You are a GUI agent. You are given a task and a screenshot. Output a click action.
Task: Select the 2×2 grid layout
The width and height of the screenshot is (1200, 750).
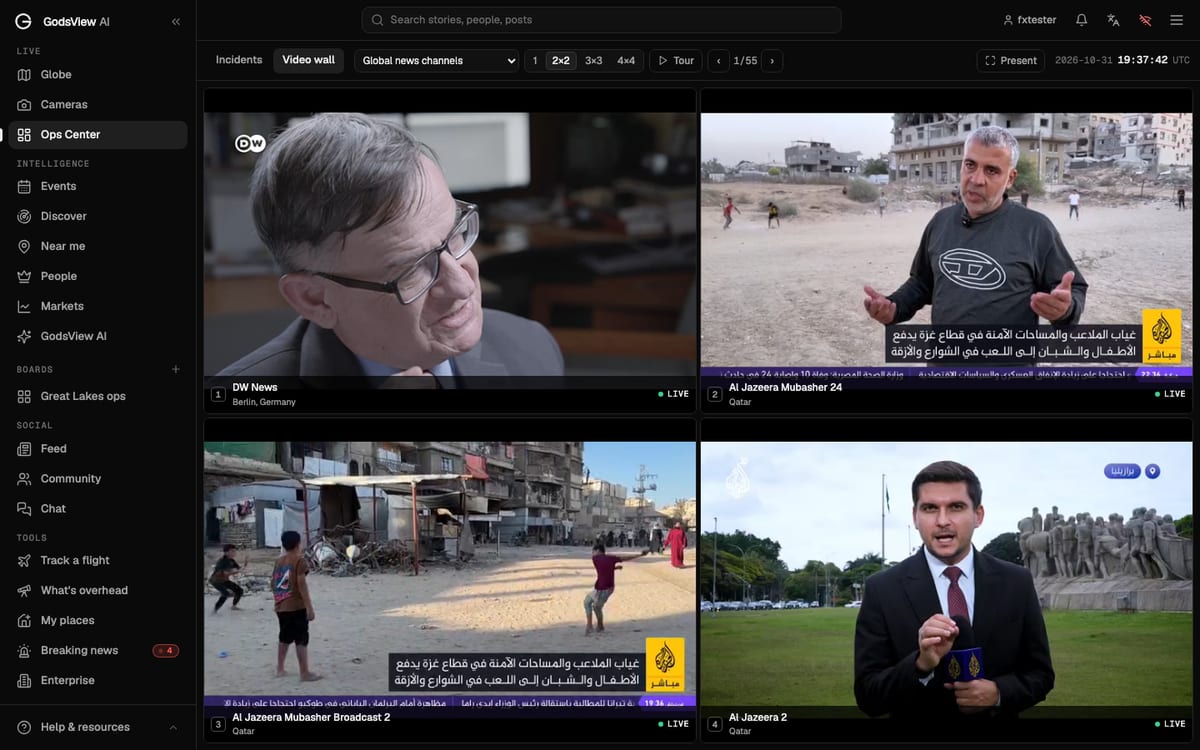pos(561,61)
